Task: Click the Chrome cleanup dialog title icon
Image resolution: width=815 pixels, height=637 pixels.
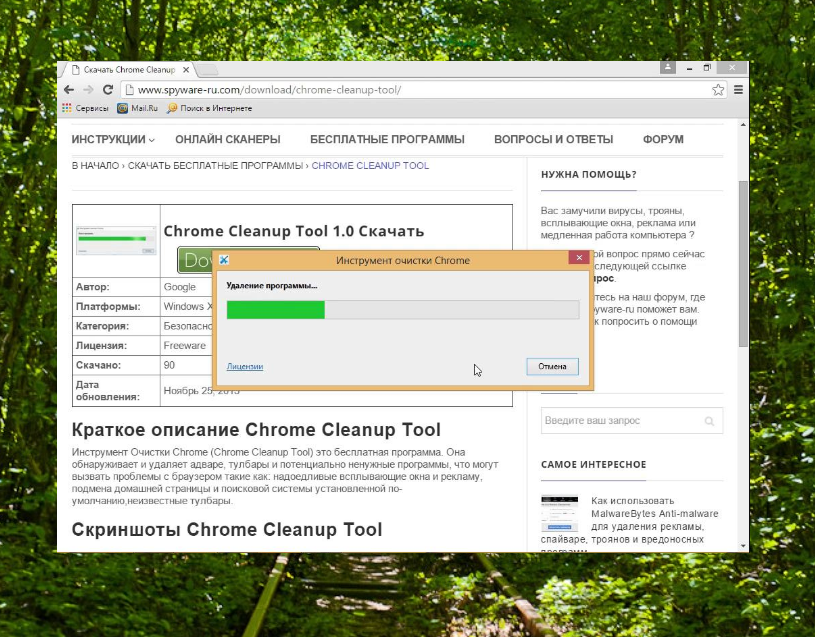Action: coord(224,260)
